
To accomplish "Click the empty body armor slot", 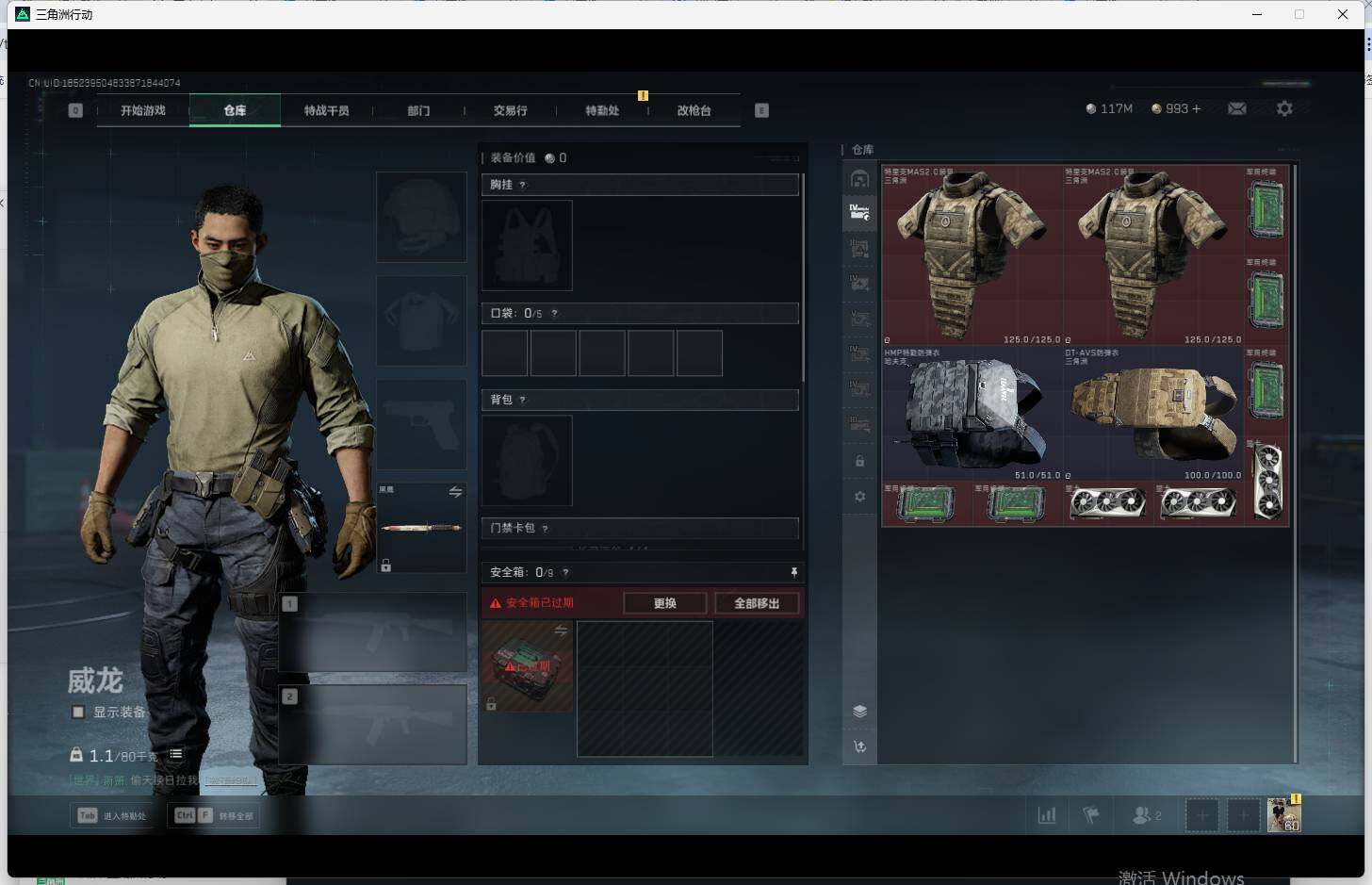I will pyautogui.click(x=421, y=320).
